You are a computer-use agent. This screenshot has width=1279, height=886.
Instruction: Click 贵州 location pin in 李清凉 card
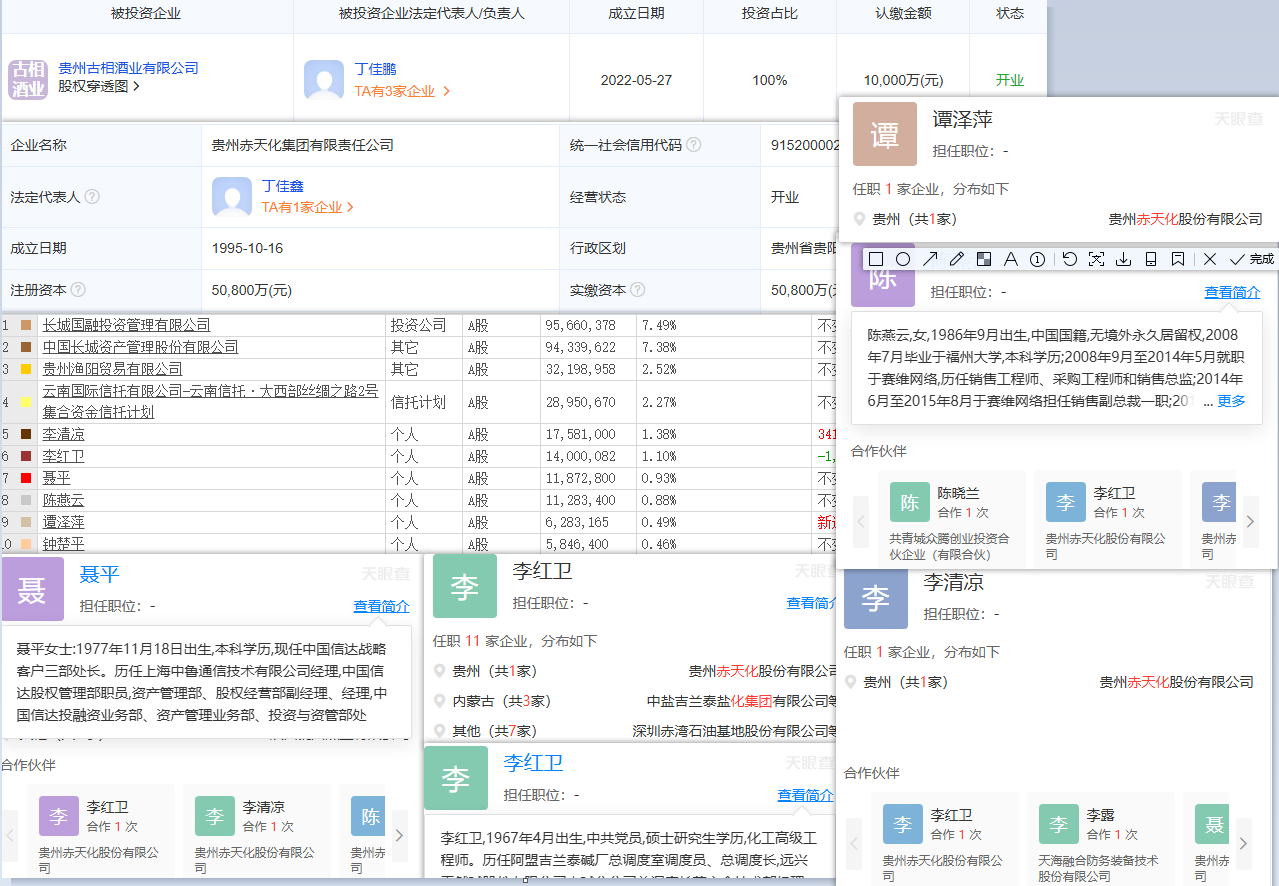click(851, 682)
